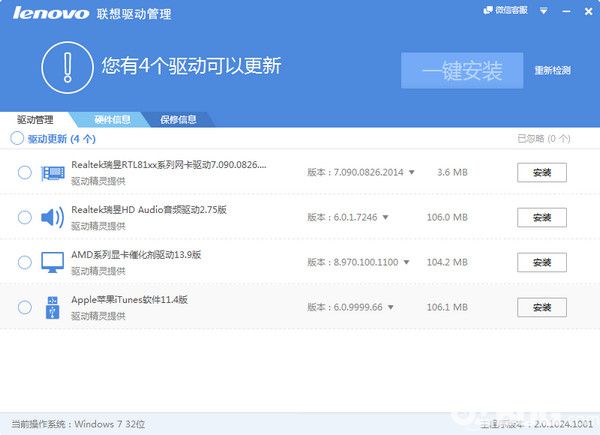
Task: Expand version dropdown 6.0.9999.66
Action: [x=391, y=307]
